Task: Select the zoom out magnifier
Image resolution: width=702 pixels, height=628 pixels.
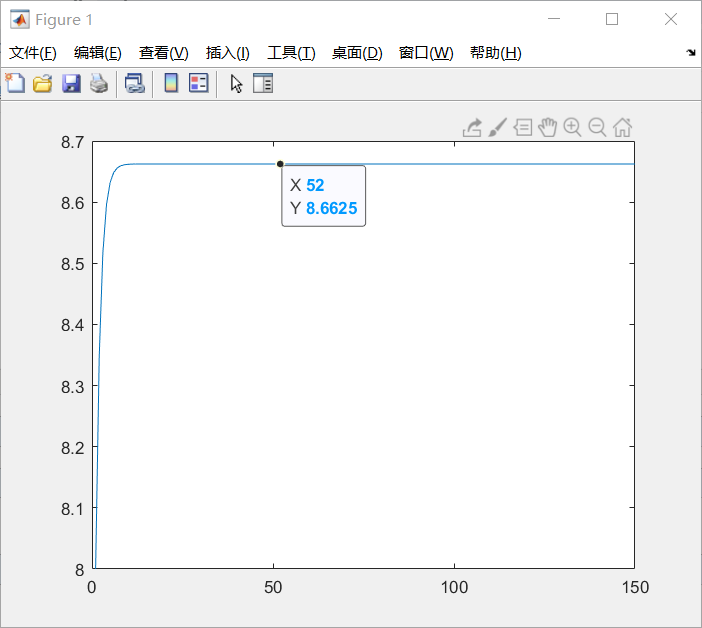Action: pos(597,128)
